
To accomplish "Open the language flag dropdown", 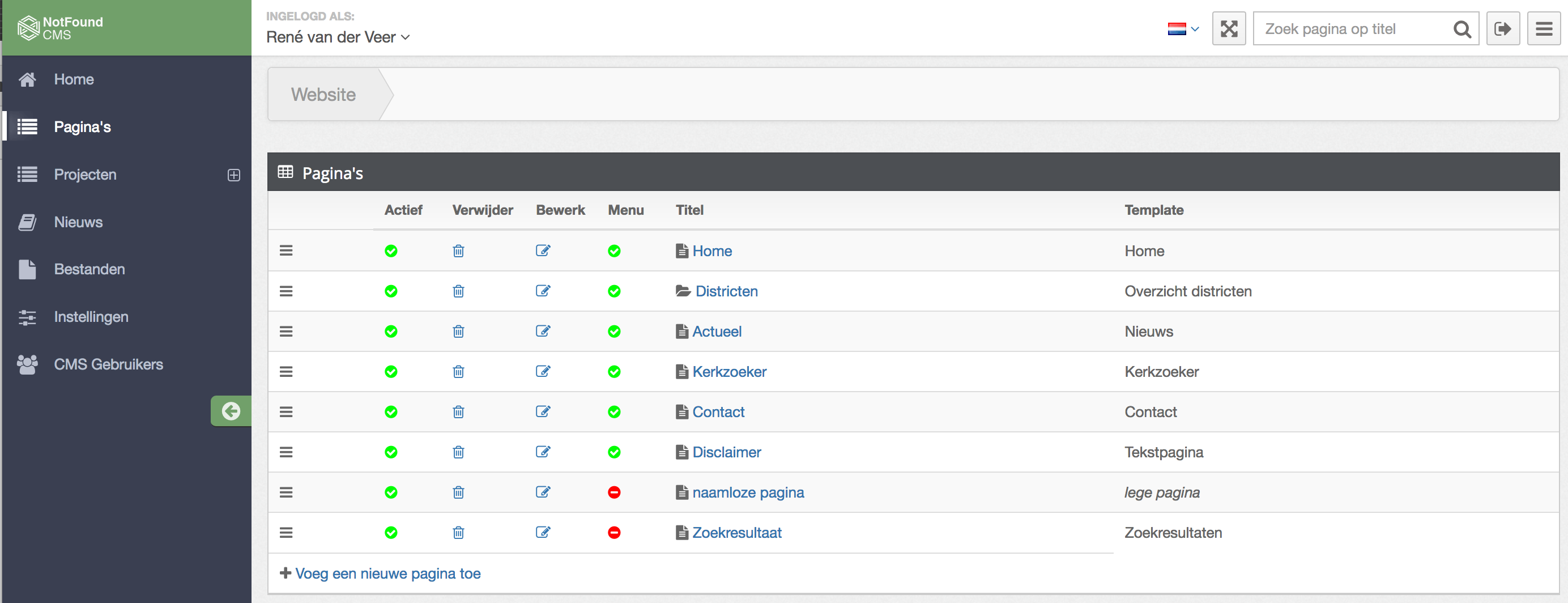I will pyautogui.click(x=1183, y=29).
